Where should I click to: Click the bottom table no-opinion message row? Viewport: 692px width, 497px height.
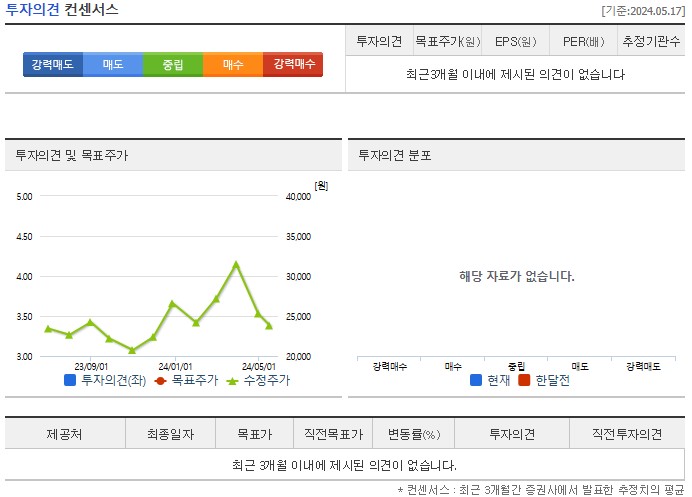tap(345, 465)
